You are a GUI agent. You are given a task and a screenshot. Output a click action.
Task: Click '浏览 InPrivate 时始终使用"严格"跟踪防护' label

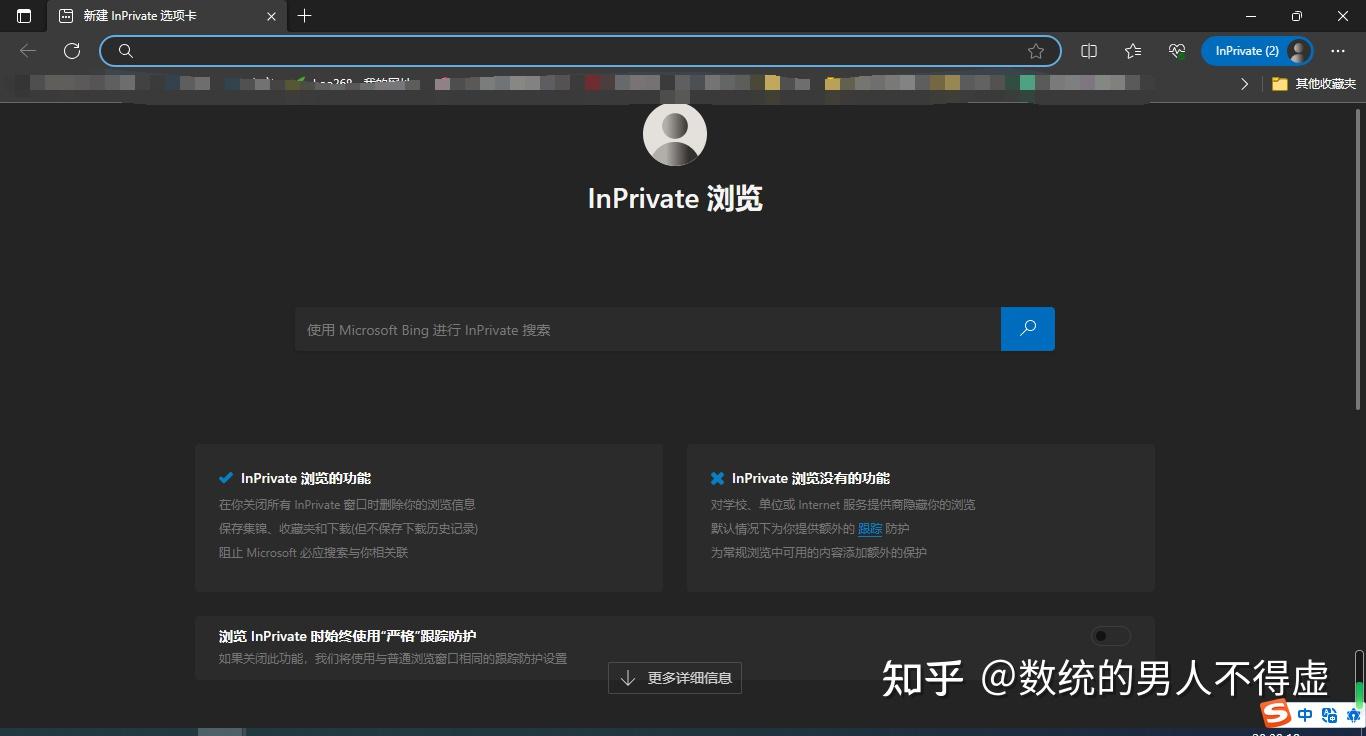(348, 636)
